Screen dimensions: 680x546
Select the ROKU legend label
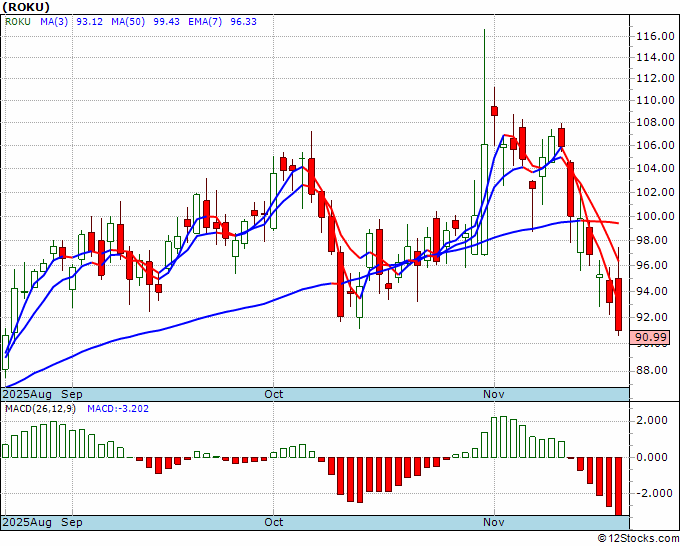point(18,22)
